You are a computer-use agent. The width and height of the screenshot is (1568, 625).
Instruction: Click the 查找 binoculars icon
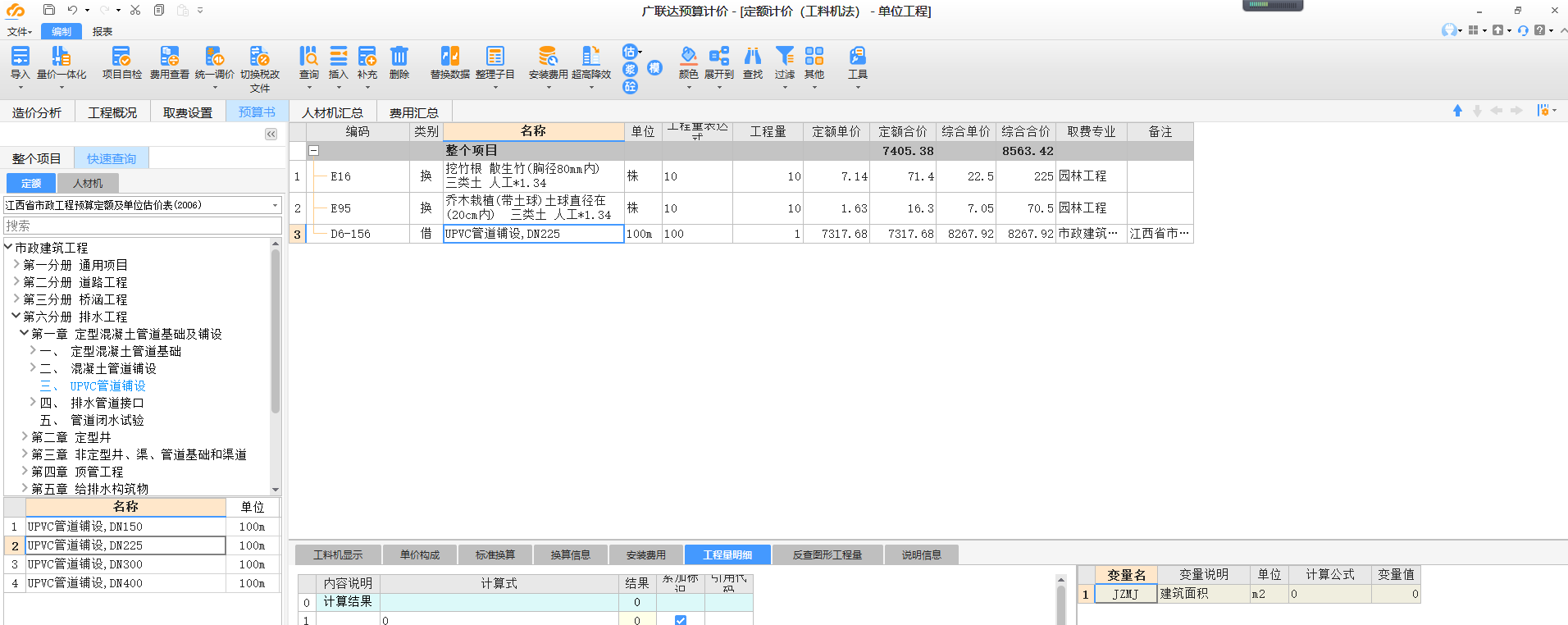click(x=752, y=56)
